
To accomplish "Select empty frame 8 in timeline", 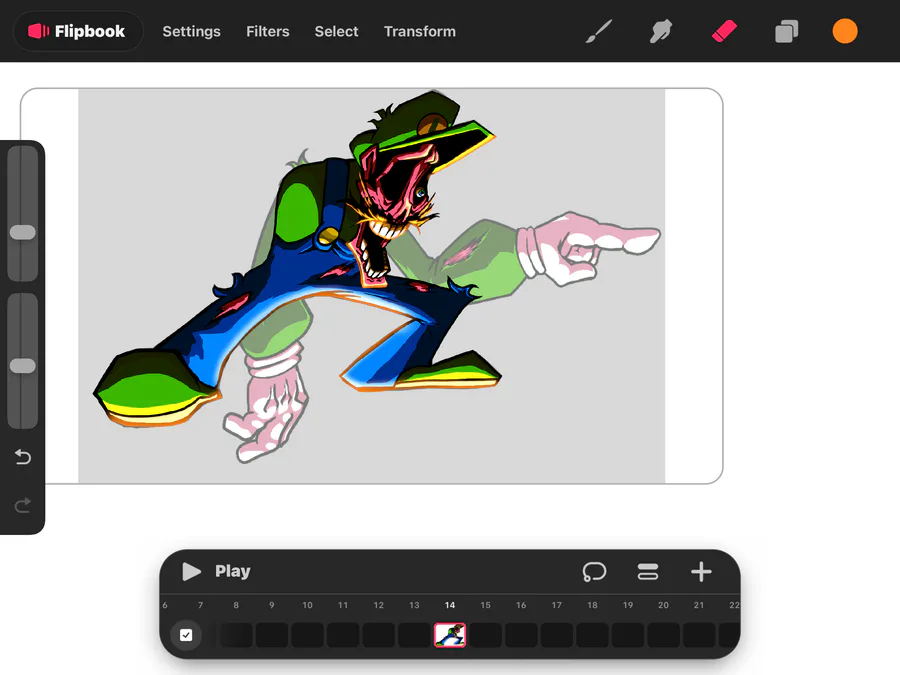I will pyautogui.click(x=236, y=635).
